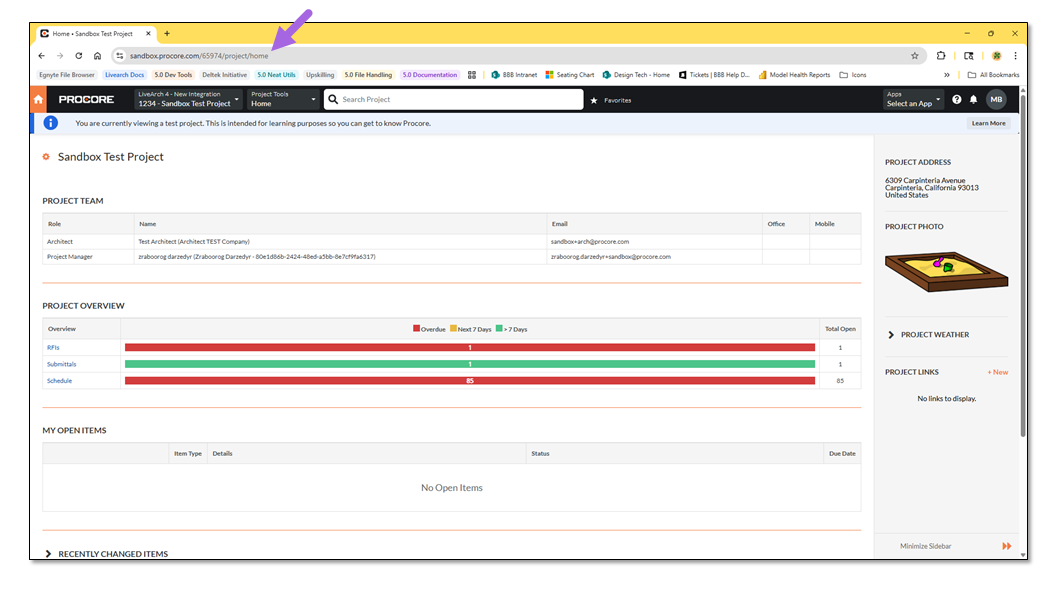Click the red RFIs overdue bar
This screenshot has height=594, width=1056.
coord(469,348)
